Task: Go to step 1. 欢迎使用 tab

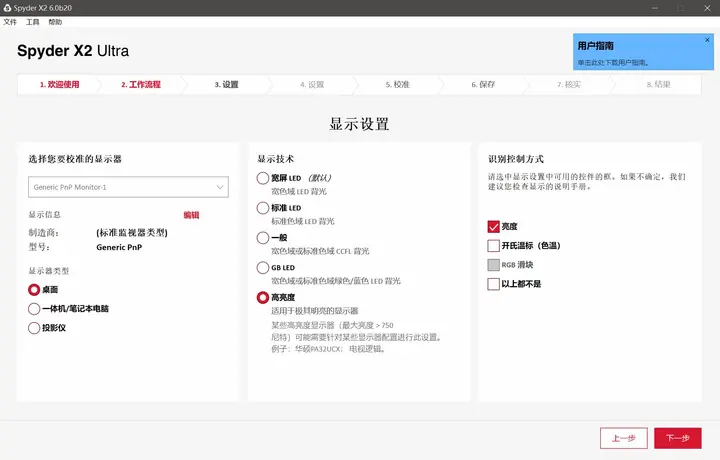Action: point(59,84)
